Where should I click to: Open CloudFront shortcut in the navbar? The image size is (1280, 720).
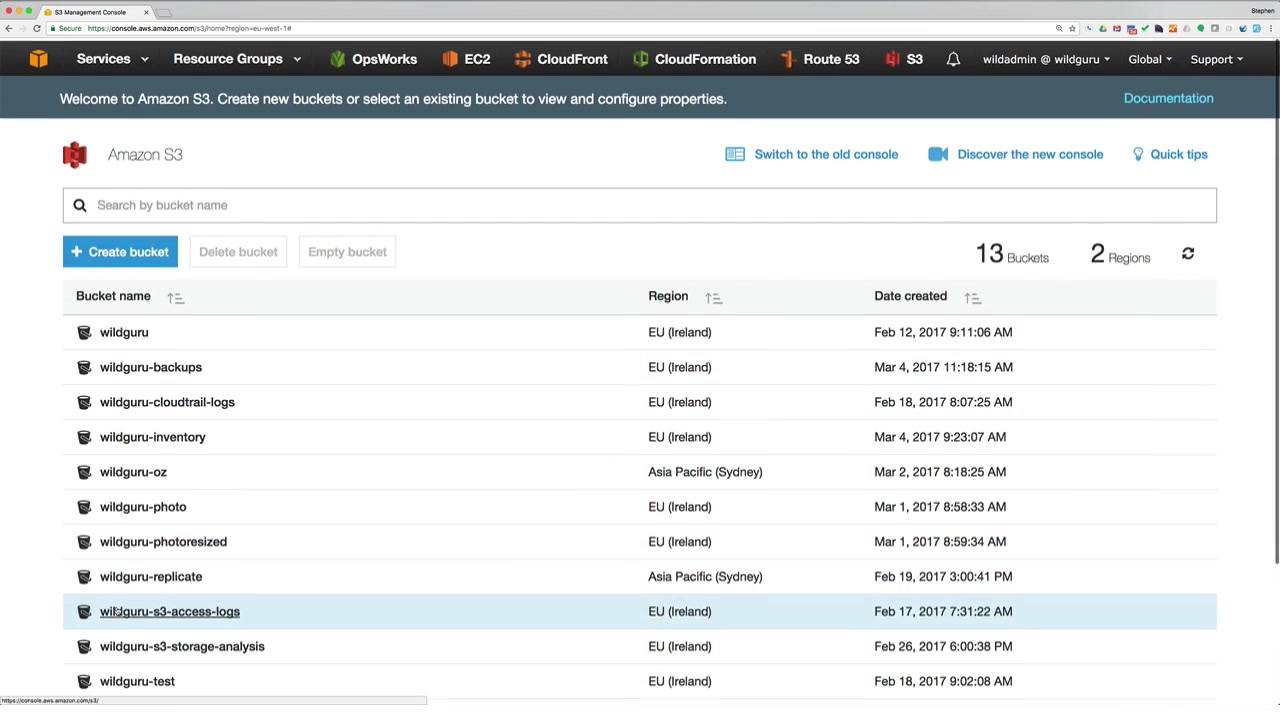[561, 59]
